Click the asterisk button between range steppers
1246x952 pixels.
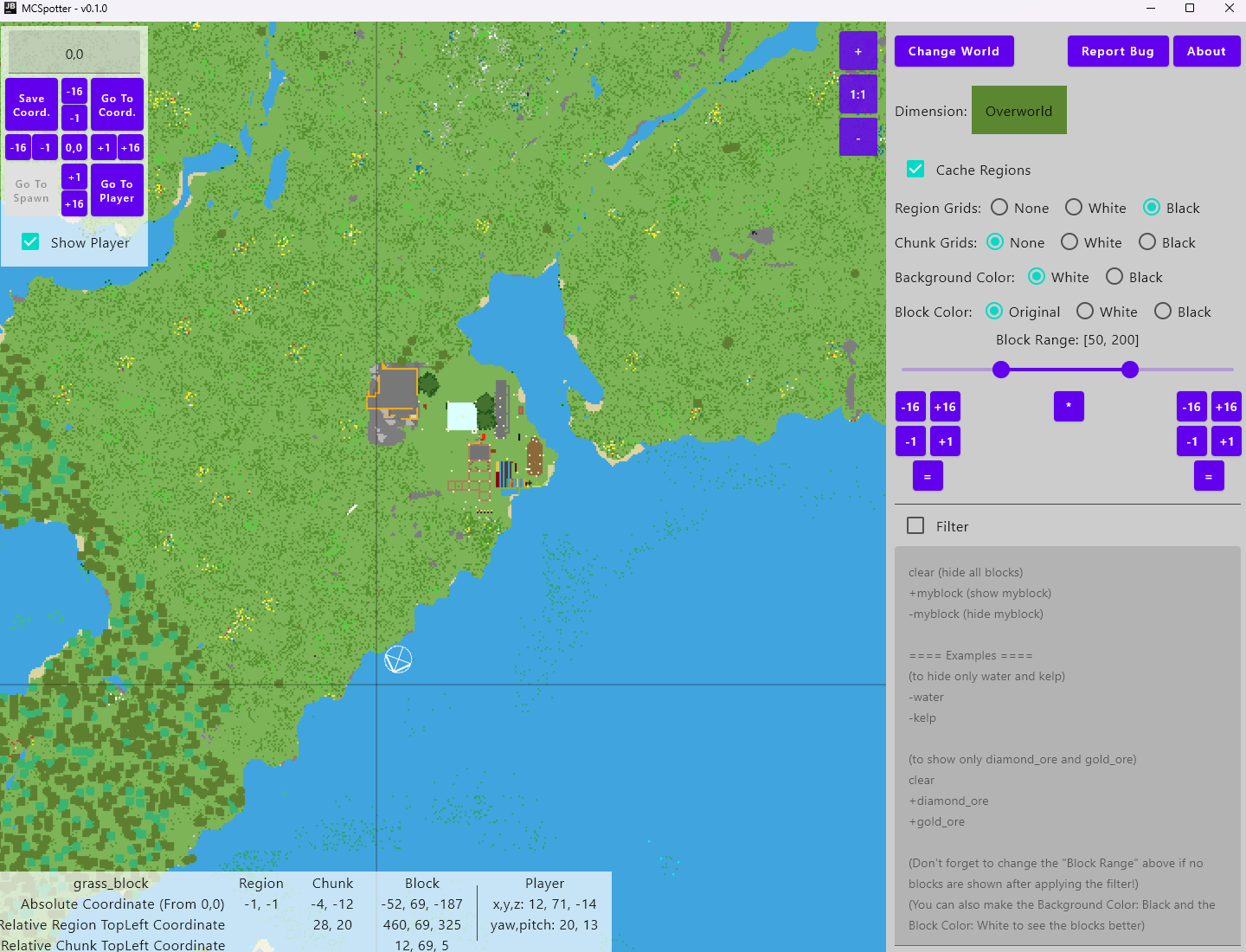(x=1069, y=406)
